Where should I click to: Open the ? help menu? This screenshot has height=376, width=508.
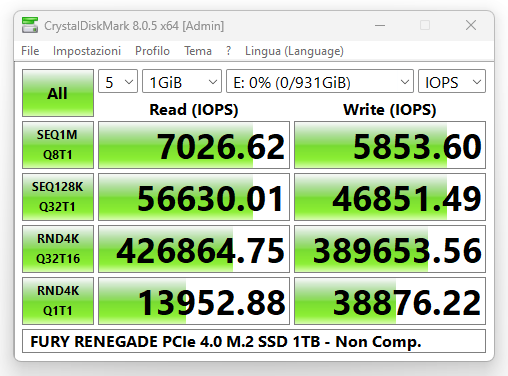point(228,51)
